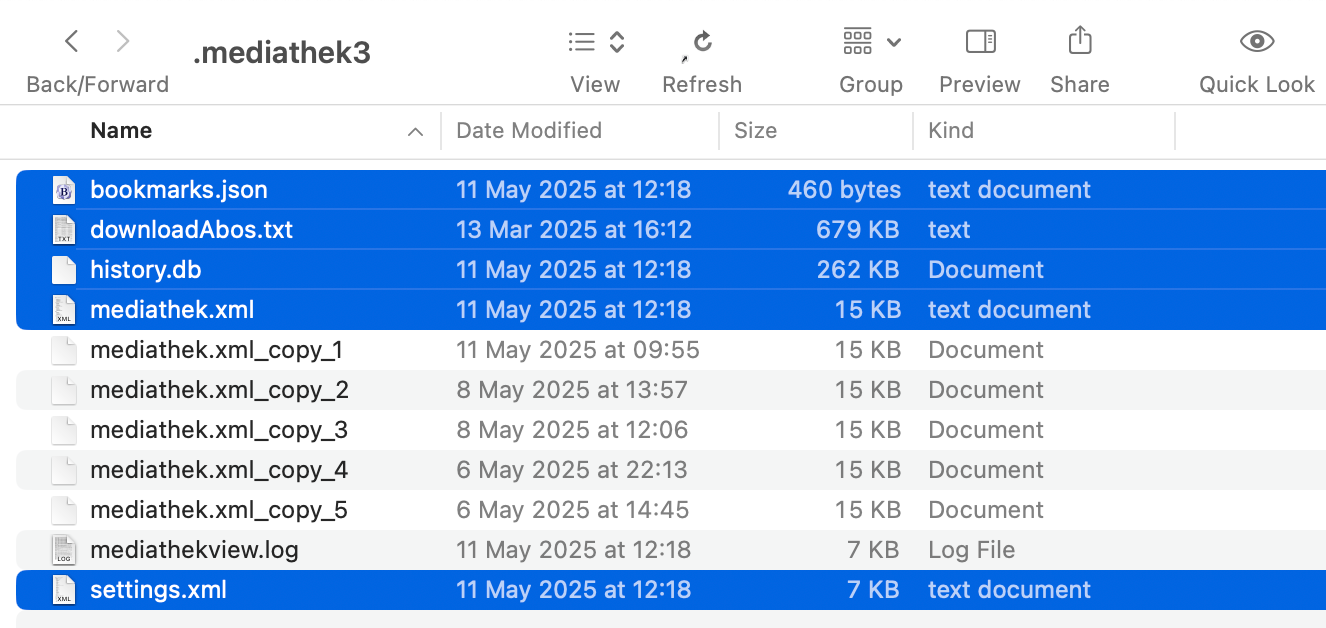Viewport: 1326px width, 628px height.
Task: Toggle the Preview pane icon
Action: 980,41
